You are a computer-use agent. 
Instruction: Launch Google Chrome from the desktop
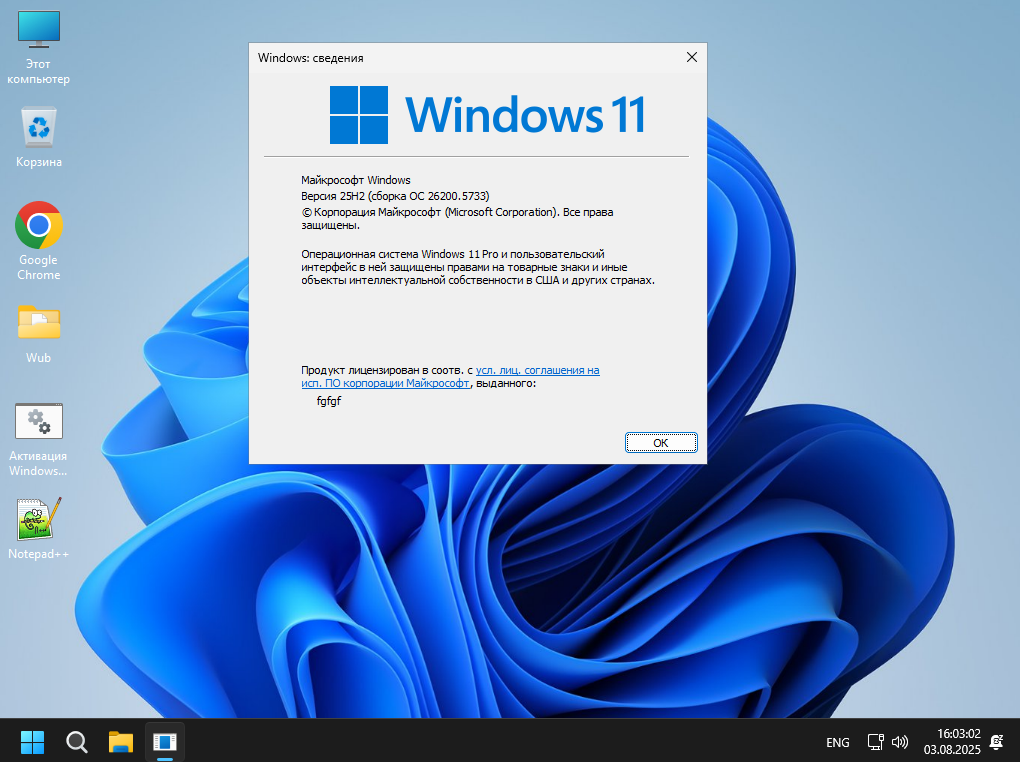pos(38,241)
